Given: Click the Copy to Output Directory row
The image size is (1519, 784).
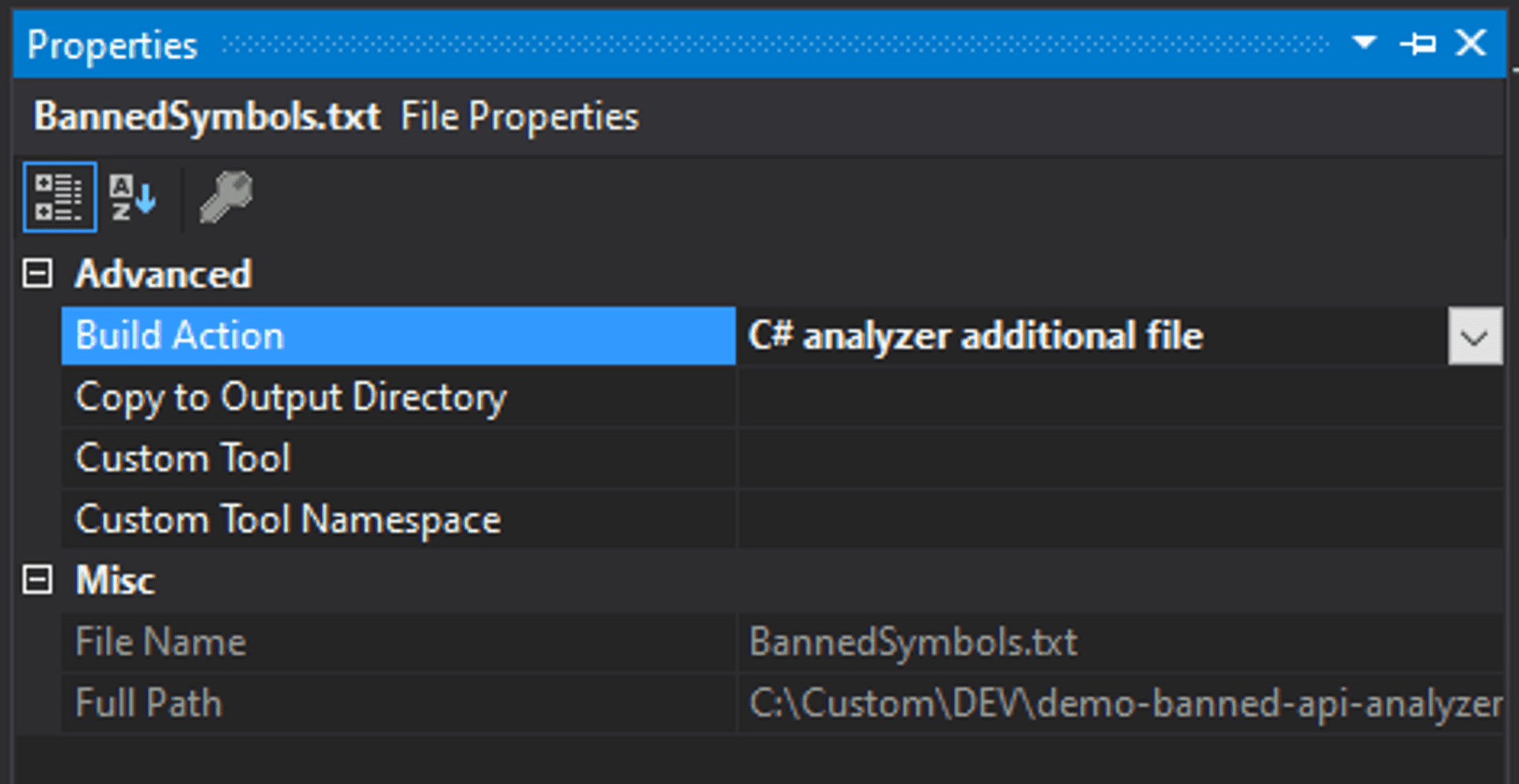Looking at the screenshot, I should click(x=290, y=398).
